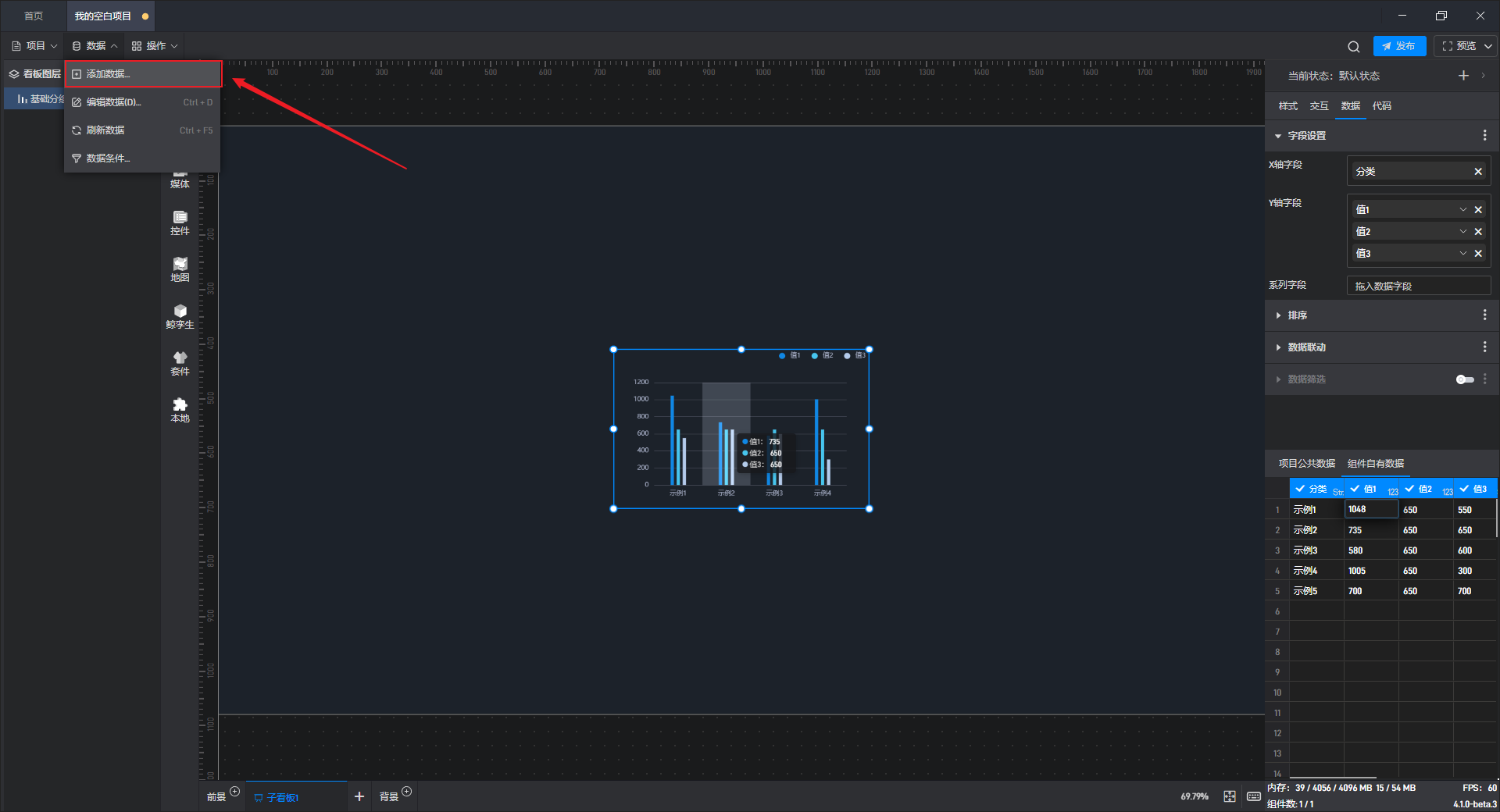
Task: Click the 系列字段 input field
Action: [1419, 286]
